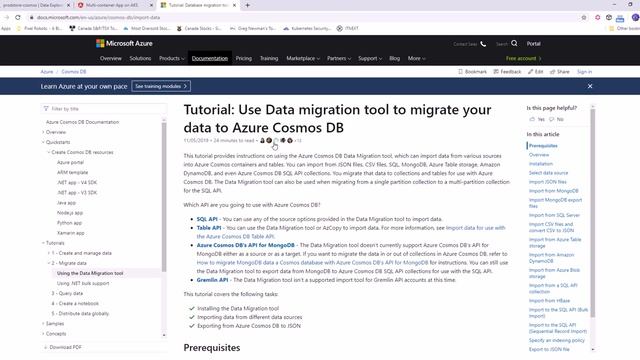Click the thumbs-down No feedback icon

click(x=551, y=119)
